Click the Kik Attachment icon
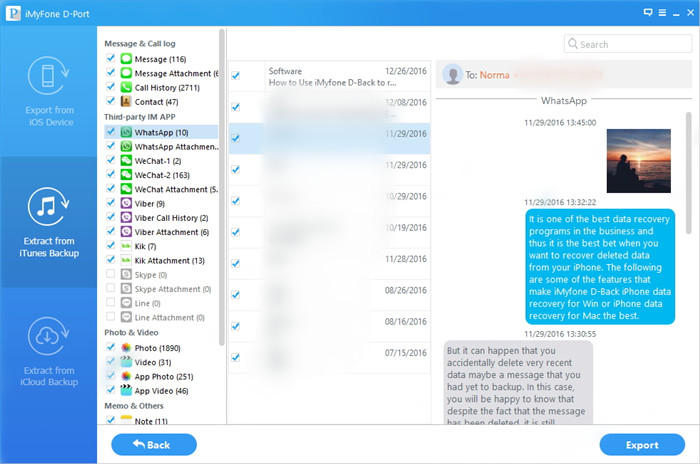 tap(126, 260)
